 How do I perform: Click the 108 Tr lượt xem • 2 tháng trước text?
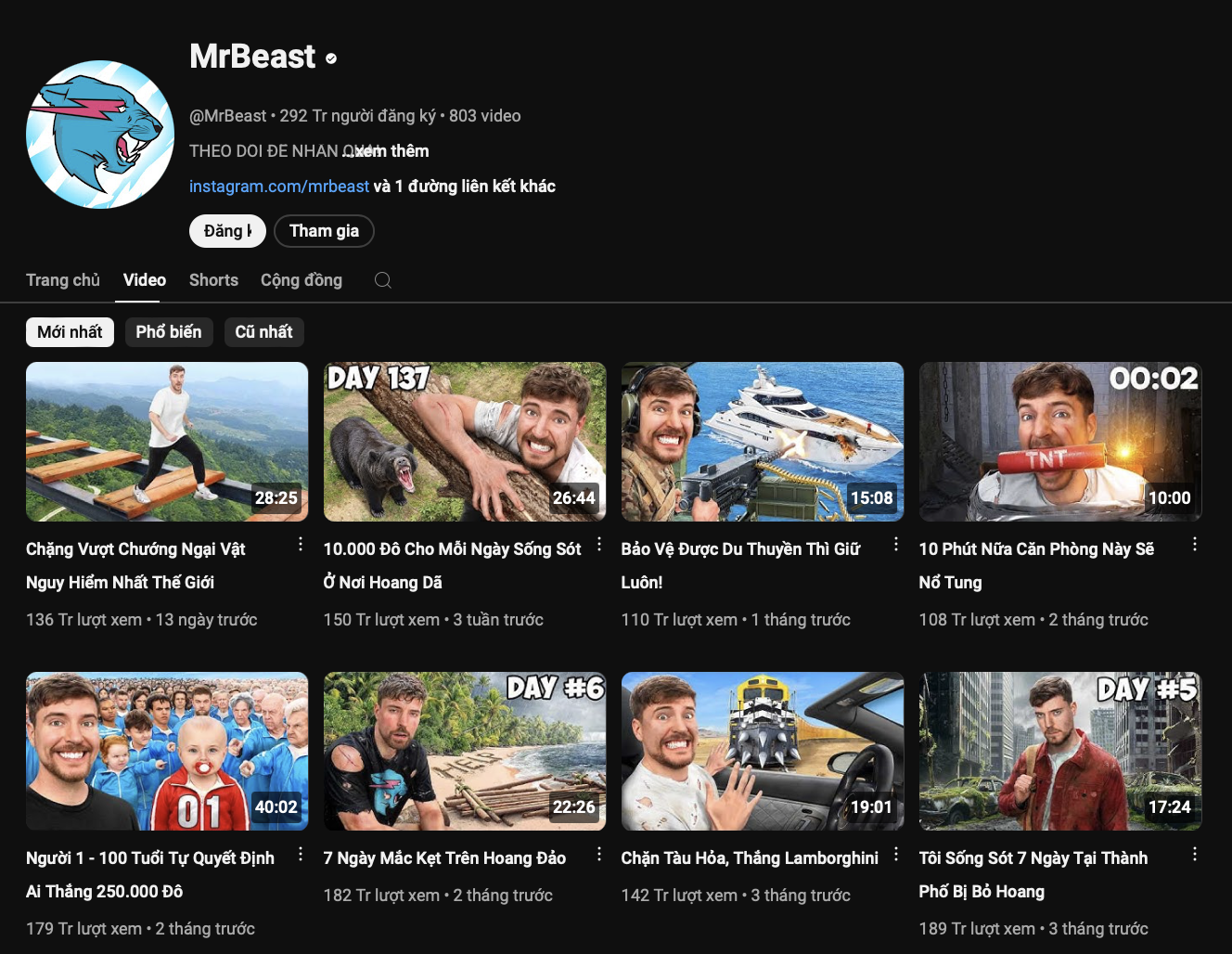pyautogui.click(x=1033, y=620)
